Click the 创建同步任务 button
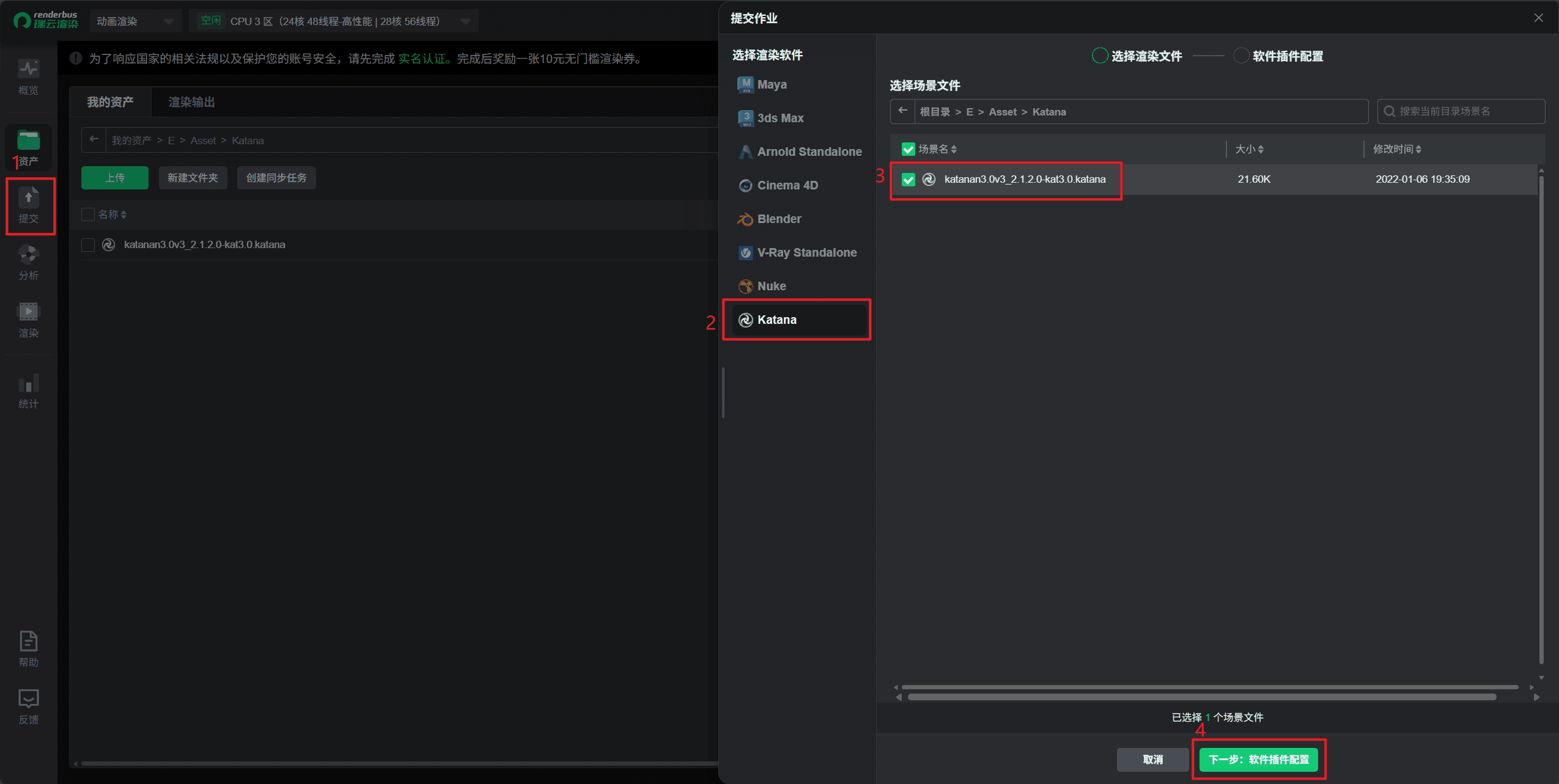Viewport: 1559px width, 784px height. point(276,178)
